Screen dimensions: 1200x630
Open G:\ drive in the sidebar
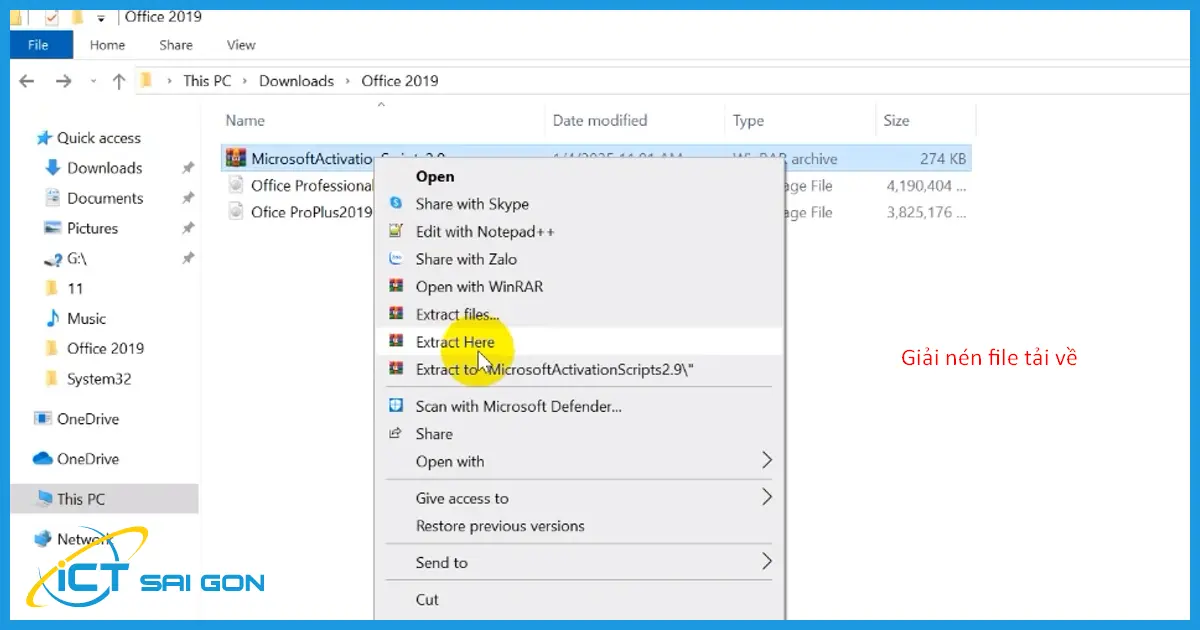(x=77, y=258)
